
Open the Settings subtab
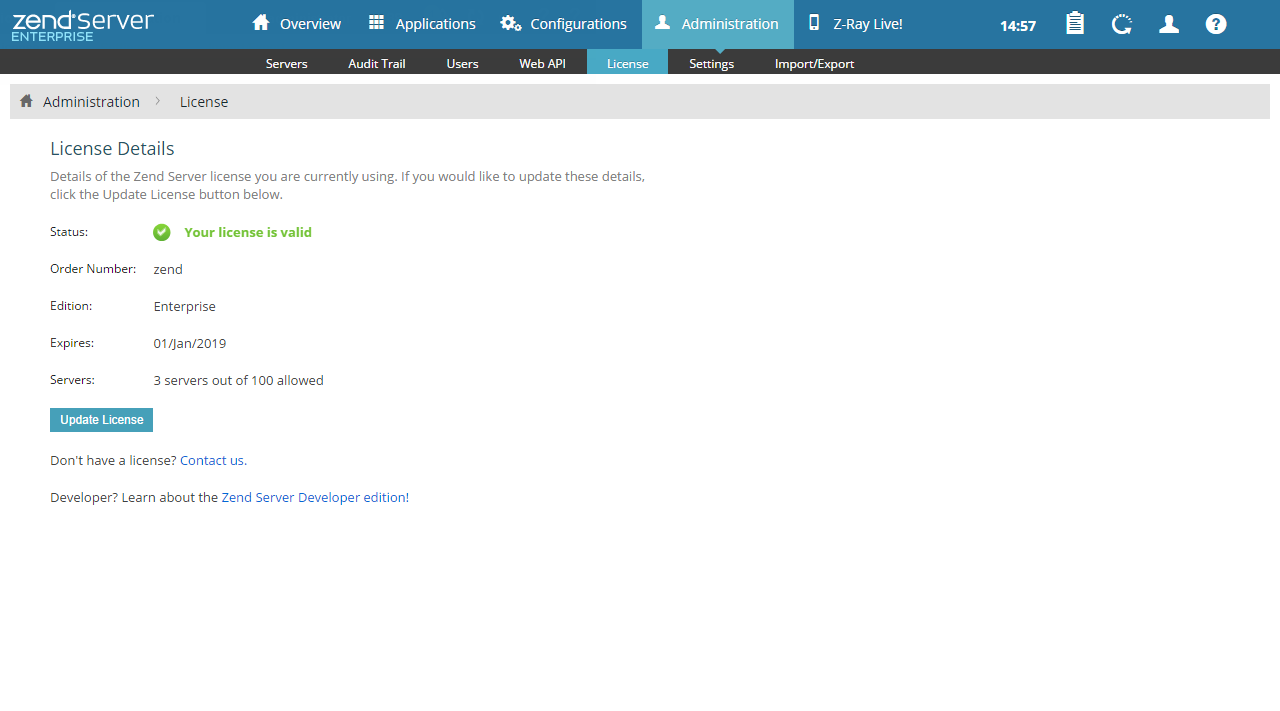tap(712, 63)
